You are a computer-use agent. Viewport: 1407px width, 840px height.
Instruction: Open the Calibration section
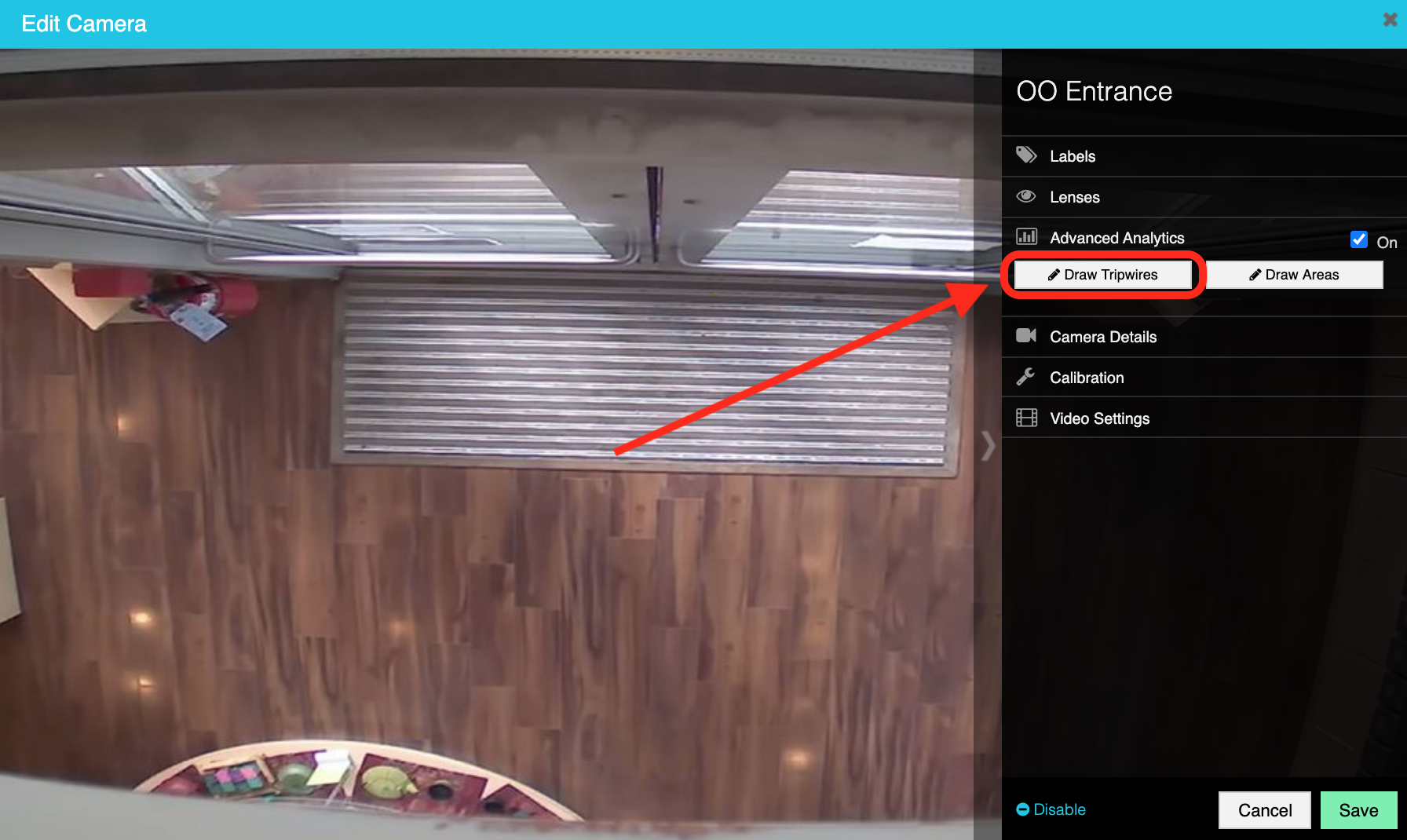point(1204,378)
